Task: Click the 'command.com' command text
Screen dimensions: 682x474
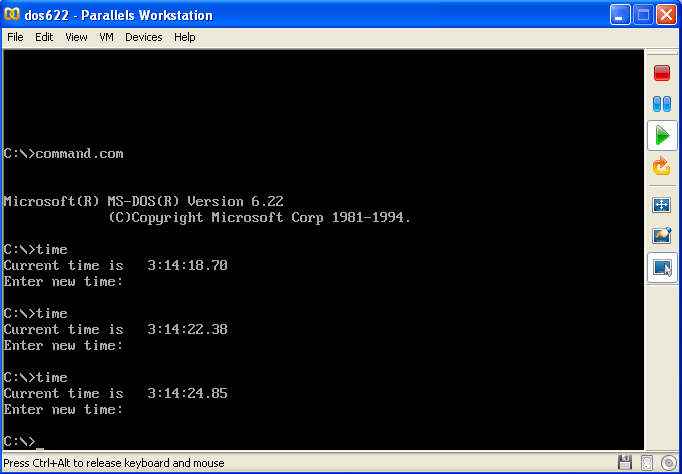Action: [80, 154]
